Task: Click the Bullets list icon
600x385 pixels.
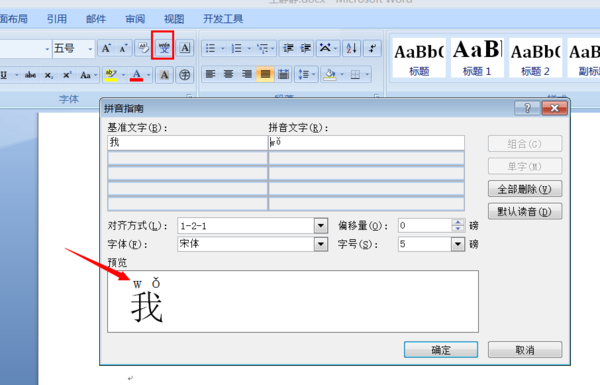Action: pyautogui.click(x=210, y=48)
